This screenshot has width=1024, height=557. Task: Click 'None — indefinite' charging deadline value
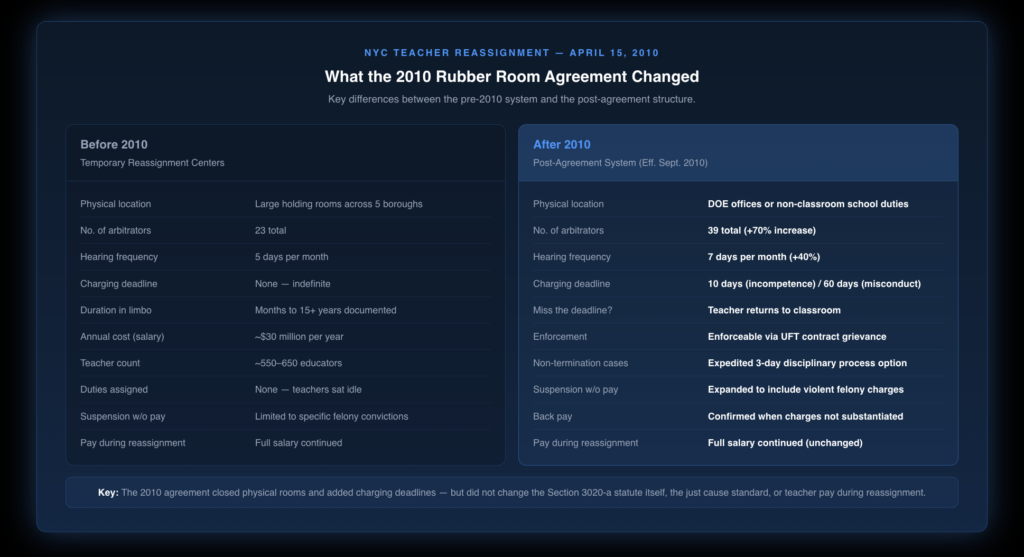pyautogui.click(x=292, y=284)
